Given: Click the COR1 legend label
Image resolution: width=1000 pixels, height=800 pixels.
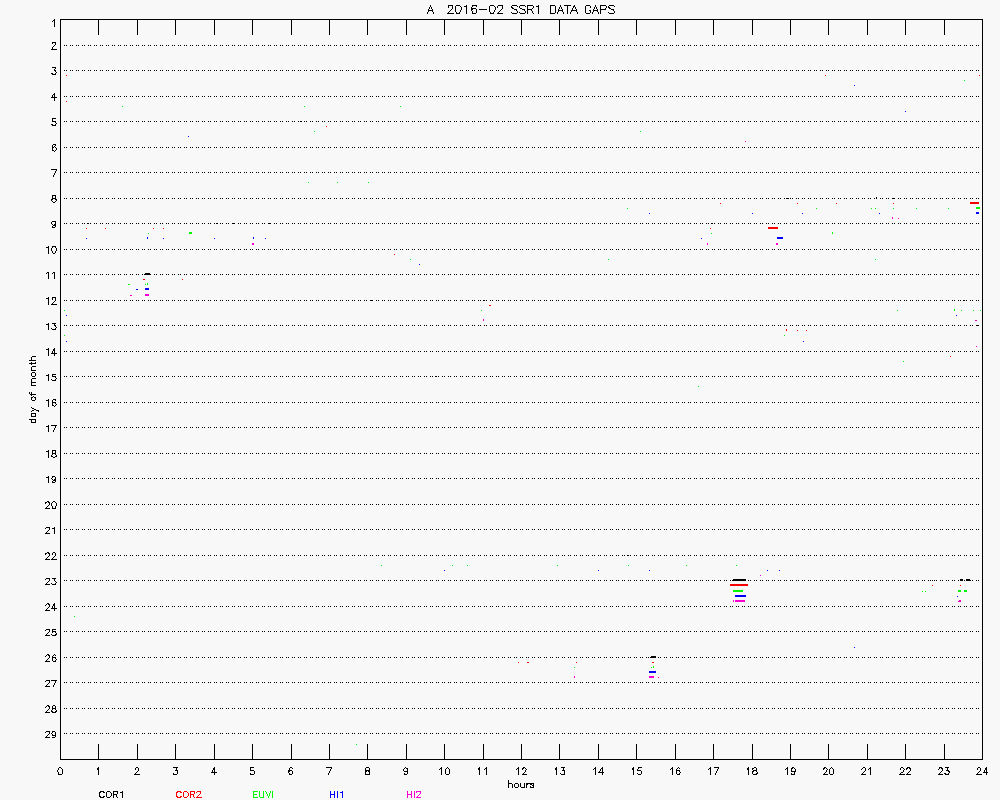Looking at the screenshot, I should coord(110,794).
